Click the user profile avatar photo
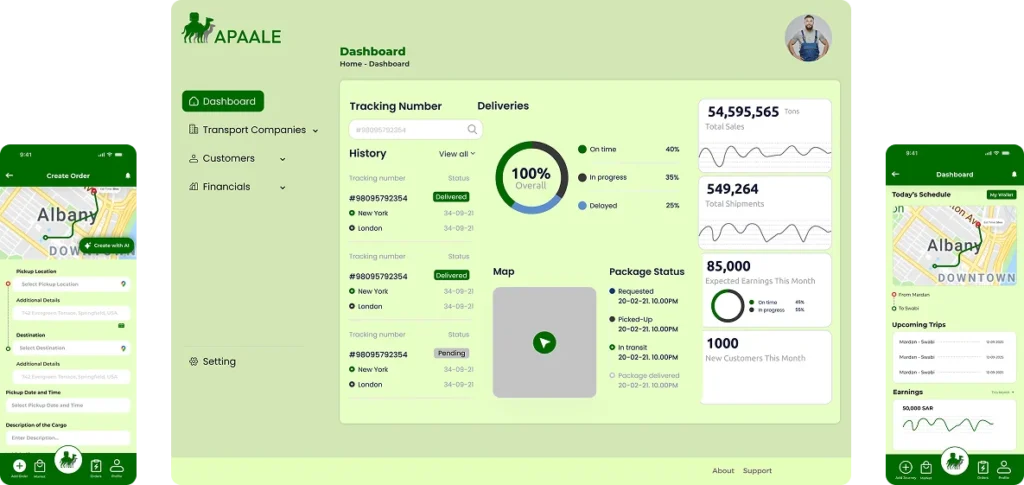The image size is (1024, 485). [x=808, y=38]
